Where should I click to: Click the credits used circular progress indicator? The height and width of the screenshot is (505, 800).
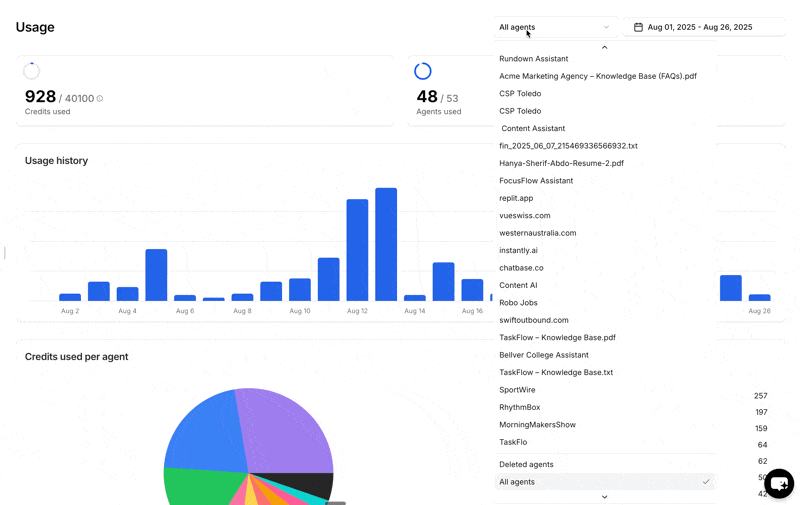[32, 71]
